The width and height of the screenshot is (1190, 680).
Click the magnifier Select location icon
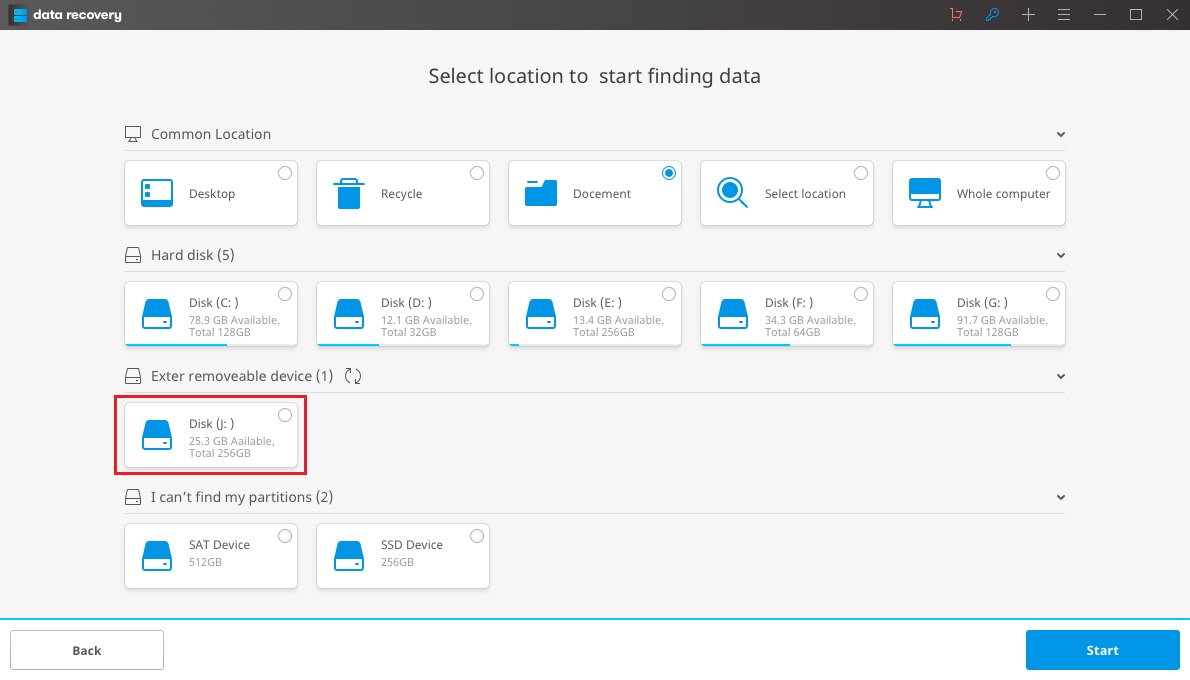pos(732,193)
